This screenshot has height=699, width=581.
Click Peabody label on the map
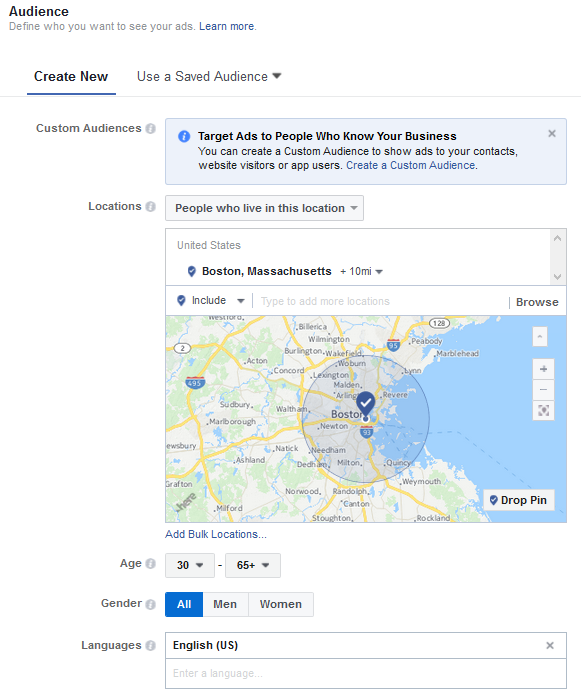coord(426,341)
